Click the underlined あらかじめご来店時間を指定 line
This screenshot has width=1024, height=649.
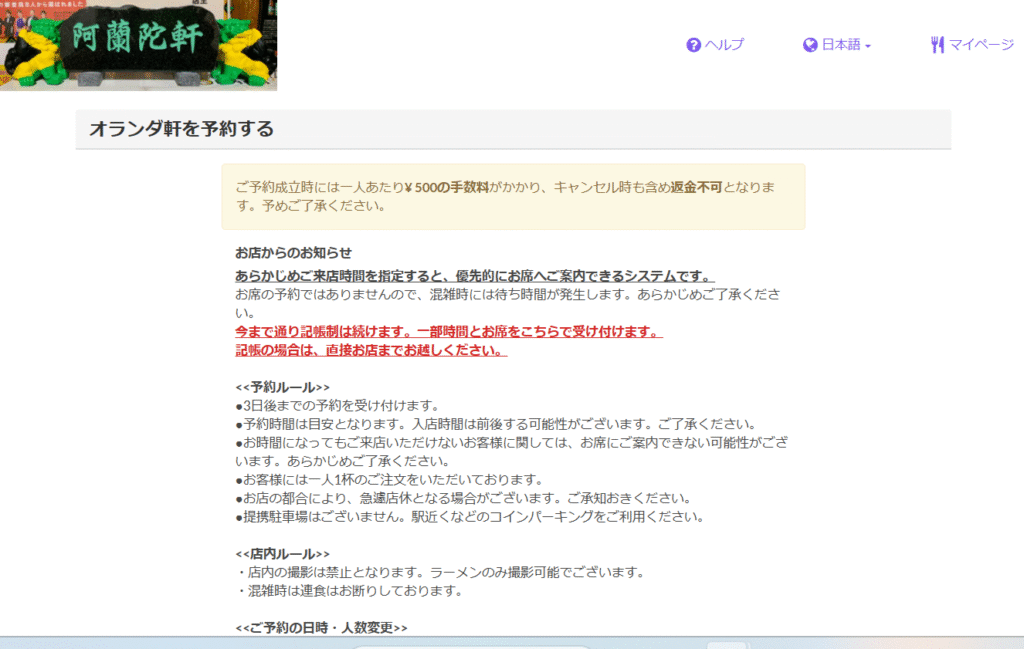(x=474, y=276)
